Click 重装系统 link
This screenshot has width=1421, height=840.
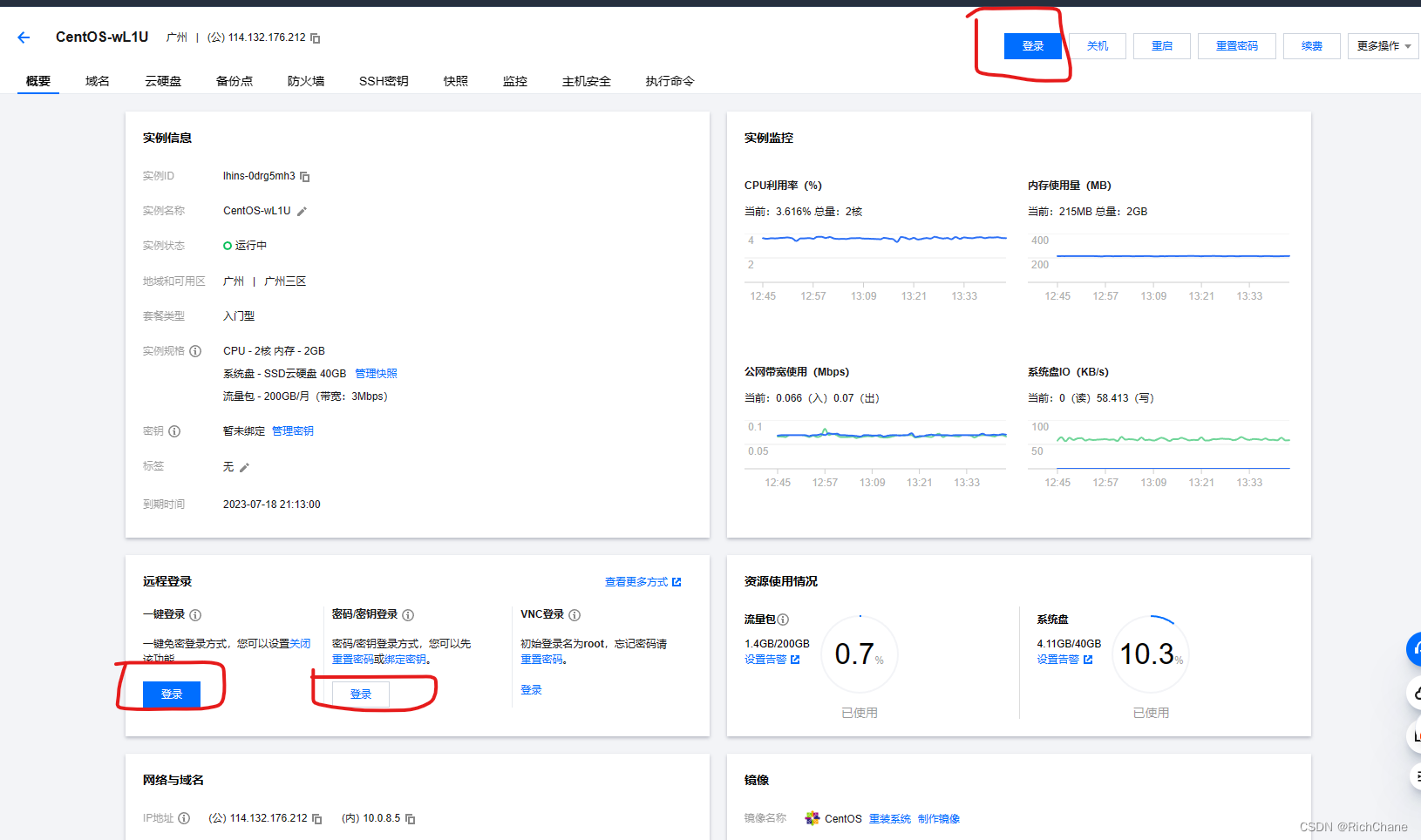(x=890, y=819)
